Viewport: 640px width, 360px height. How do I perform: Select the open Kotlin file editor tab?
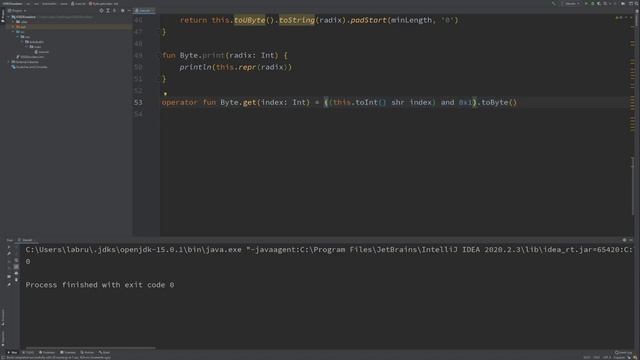144,11
